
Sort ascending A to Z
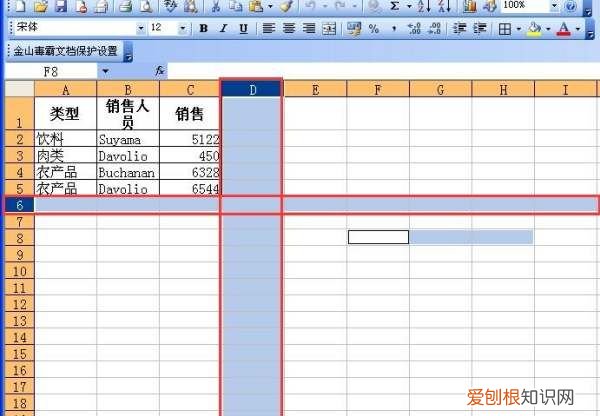point(424,5)
